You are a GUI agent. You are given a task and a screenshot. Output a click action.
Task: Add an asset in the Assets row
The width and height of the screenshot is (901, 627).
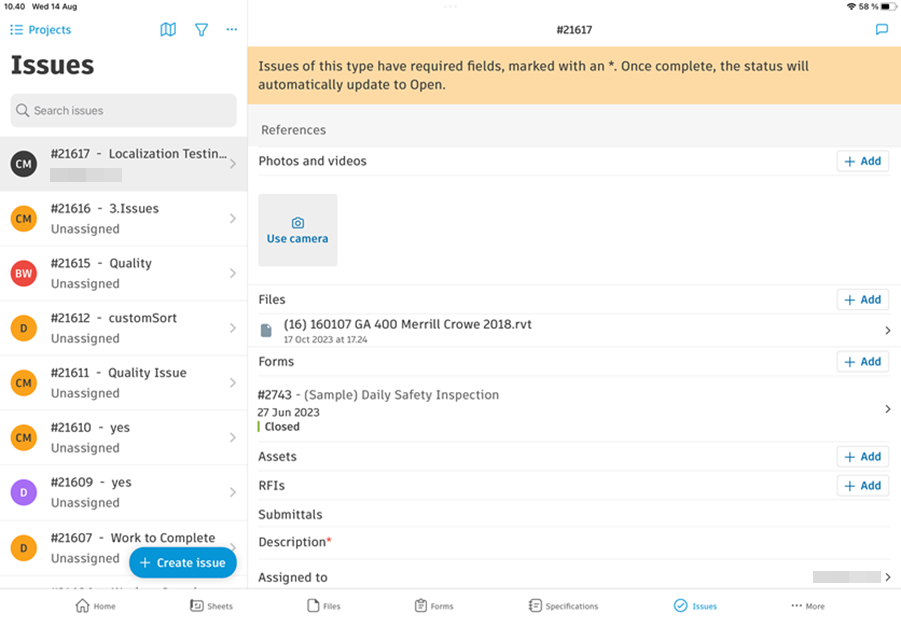(863, 457)
